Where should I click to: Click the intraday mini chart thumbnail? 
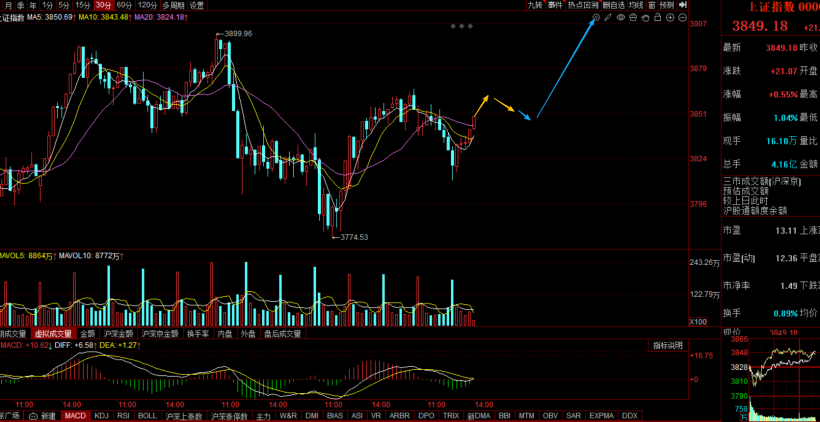pos(784,378)
